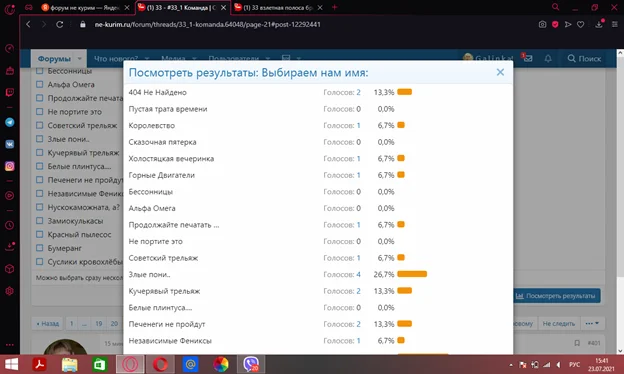Check the Альфа Омега poll option

pyautogui.click(x=39, y=84)
